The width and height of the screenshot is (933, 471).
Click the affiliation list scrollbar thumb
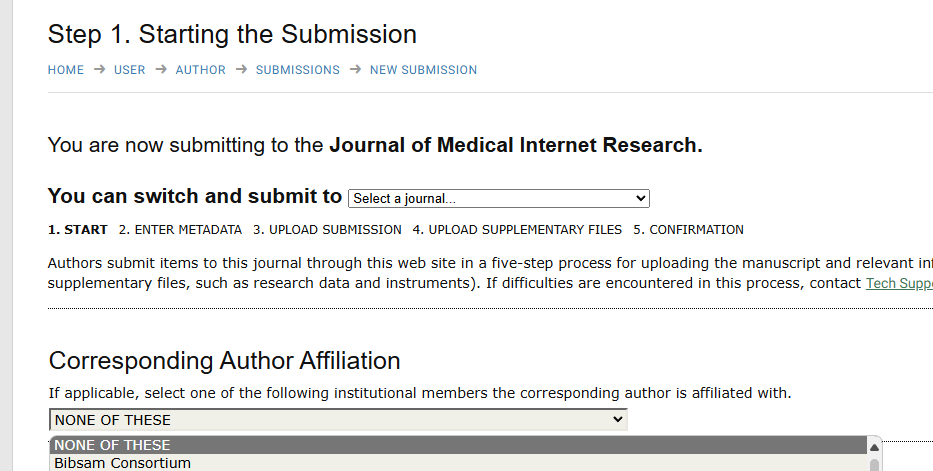point(875,464)
